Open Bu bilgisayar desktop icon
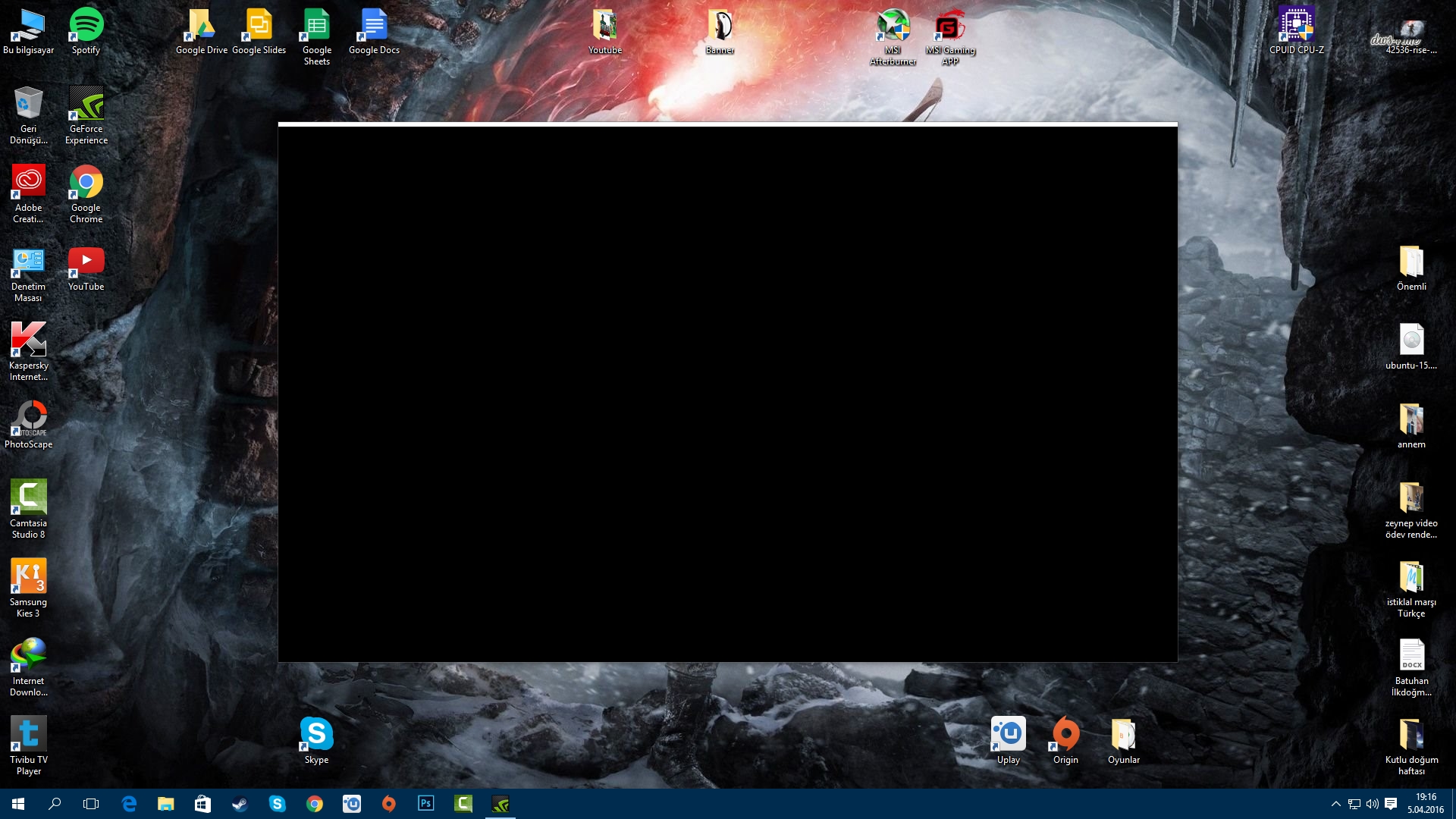This screenshot has width=1456, height=819. point(29,31)
